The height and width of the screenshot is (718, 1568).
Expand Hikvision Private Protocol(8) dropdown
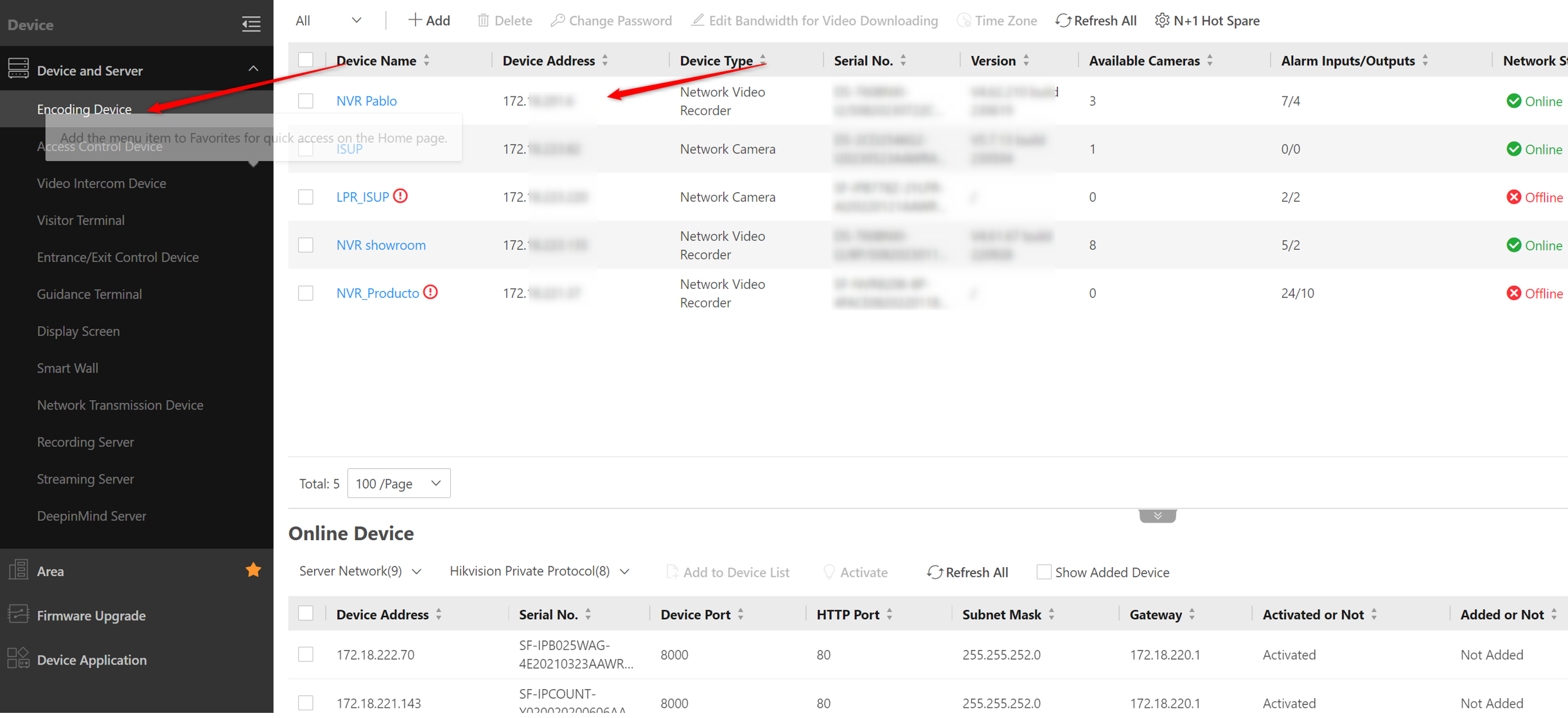point(538,571)
